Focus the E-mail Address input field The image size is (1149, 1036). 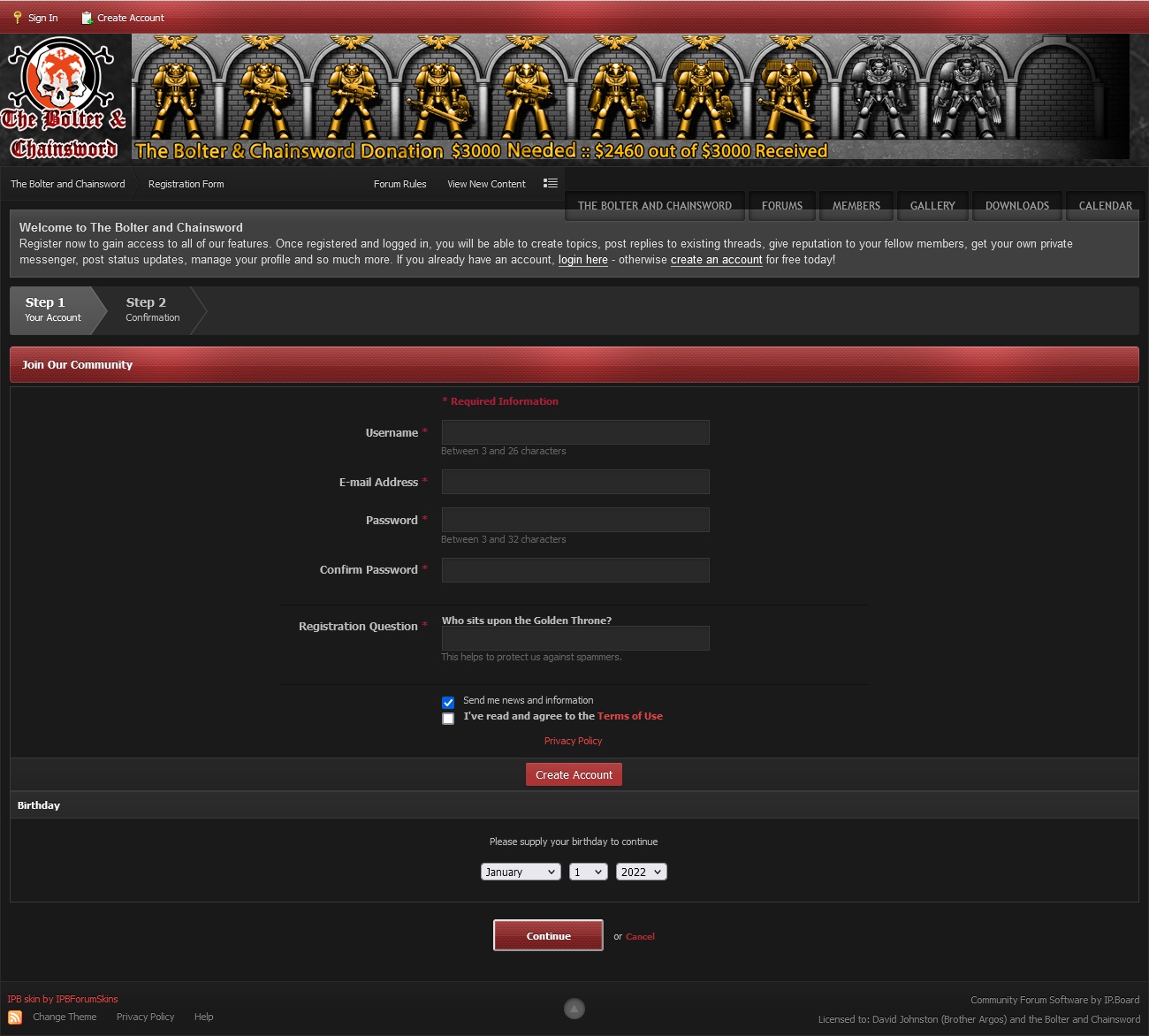click(x=575, y=482)
